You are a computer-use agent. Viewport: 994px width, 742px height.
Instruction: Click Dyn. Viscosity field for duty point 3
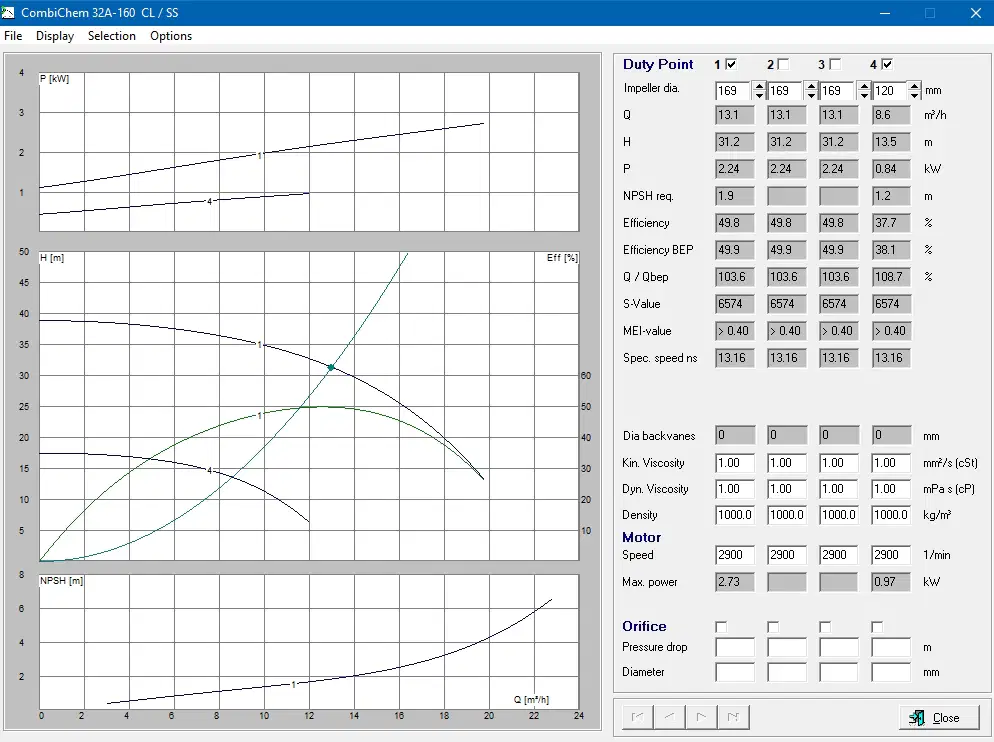point(839,489)
